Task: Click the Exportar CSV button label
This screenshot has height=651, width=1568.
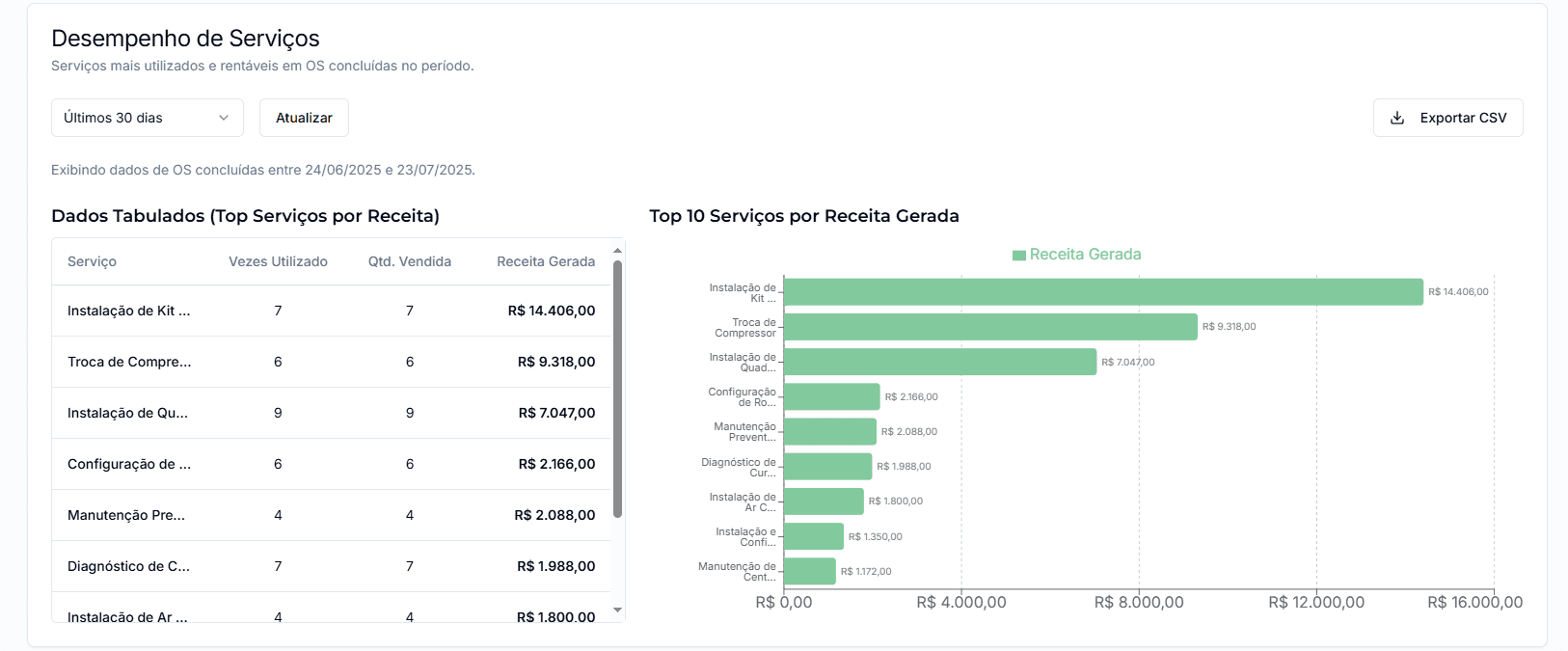Action: [1463, 118]
